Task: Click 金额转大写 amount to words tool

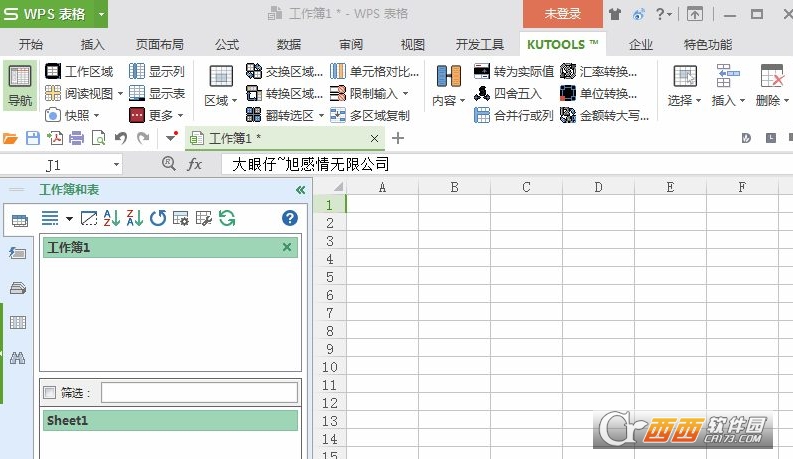Action: [604, 115]
